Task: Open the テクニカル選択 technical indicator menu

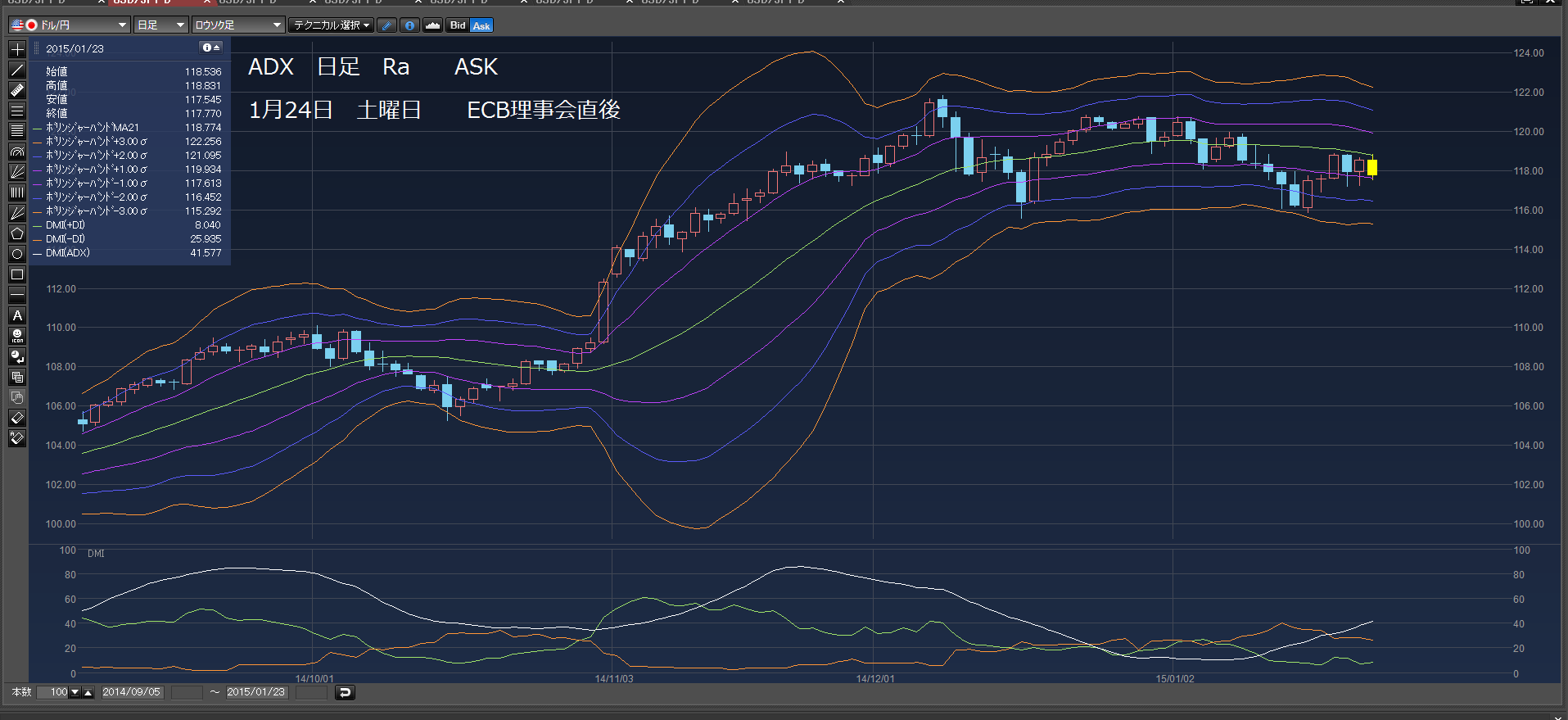Action: [332, 25]
